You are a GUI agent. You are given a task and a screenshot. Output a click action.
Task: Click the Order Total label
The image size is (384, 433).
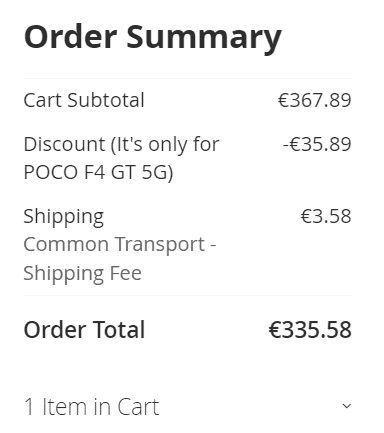pos(84,330)
